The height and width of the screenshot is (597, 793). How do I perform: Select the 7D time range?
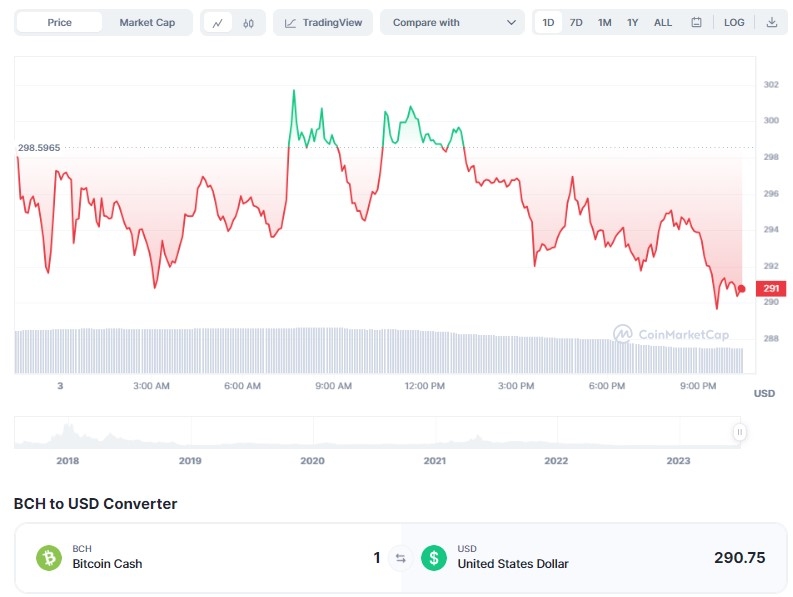click(576, 23)
